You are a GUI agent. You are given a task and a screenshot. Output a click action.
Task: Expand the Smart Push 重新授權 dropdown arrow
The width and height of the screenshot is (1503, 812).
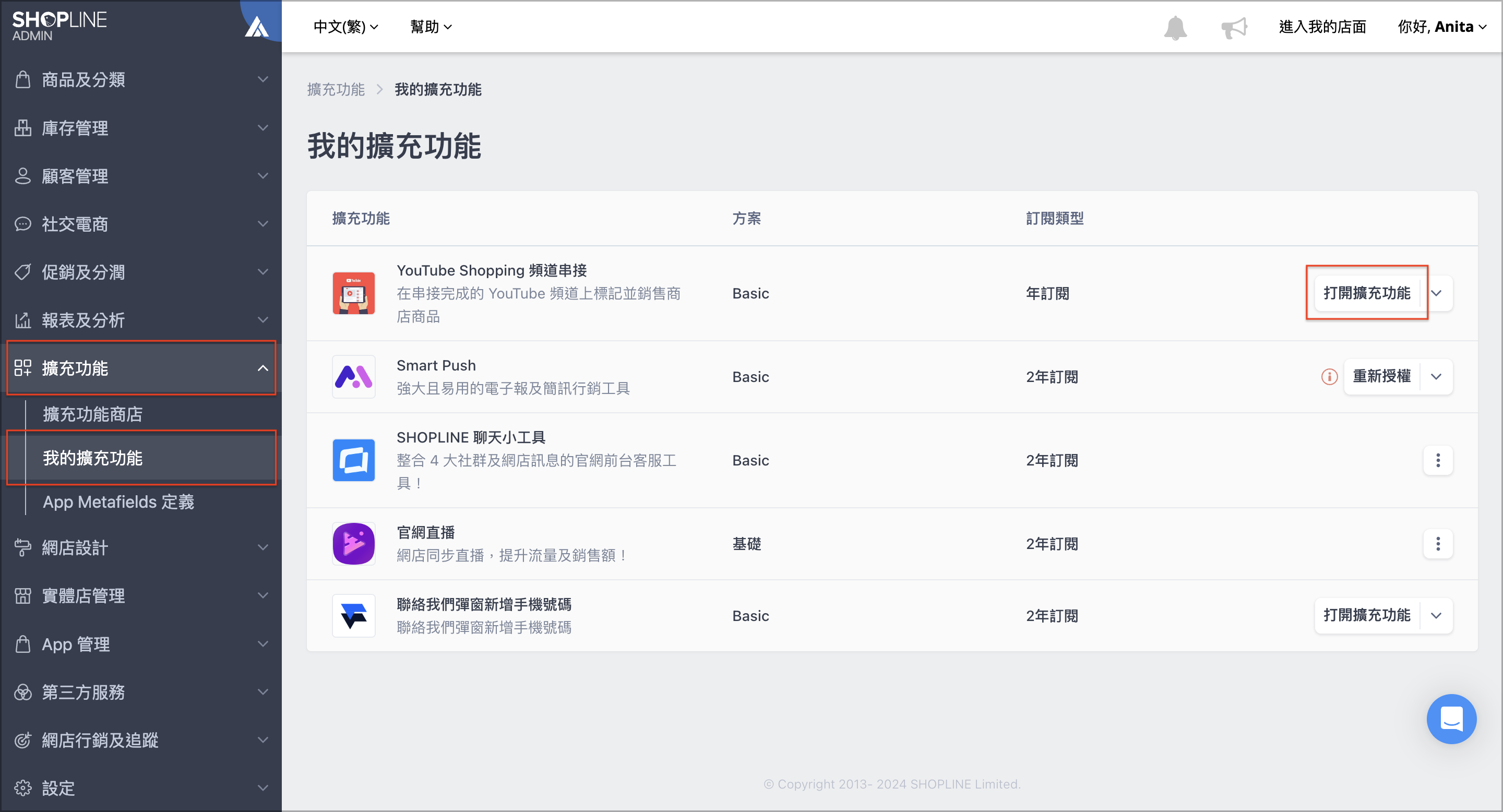[1437, 377]
